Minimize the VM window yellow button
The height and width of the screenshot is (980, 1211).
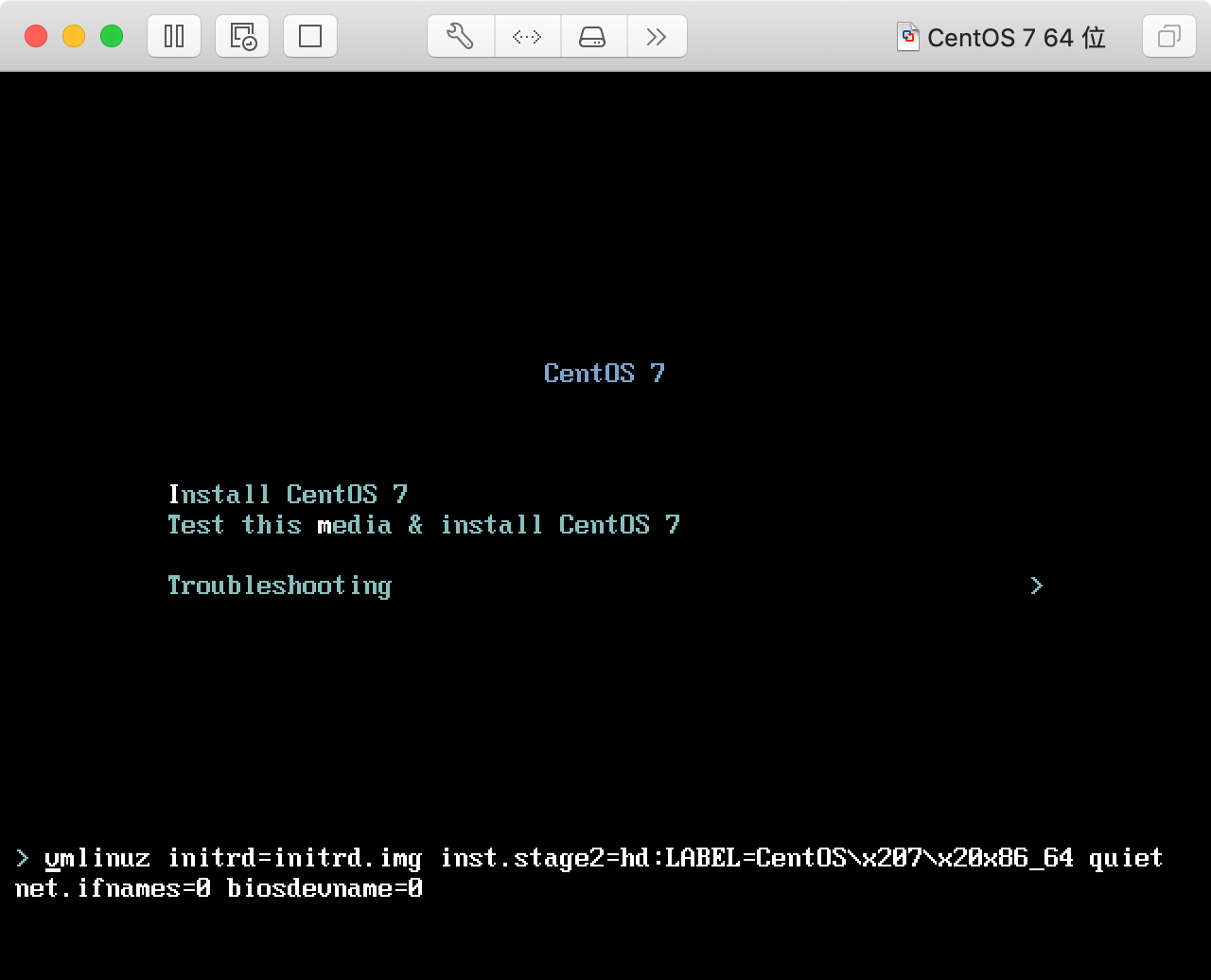tap(74, 36)
